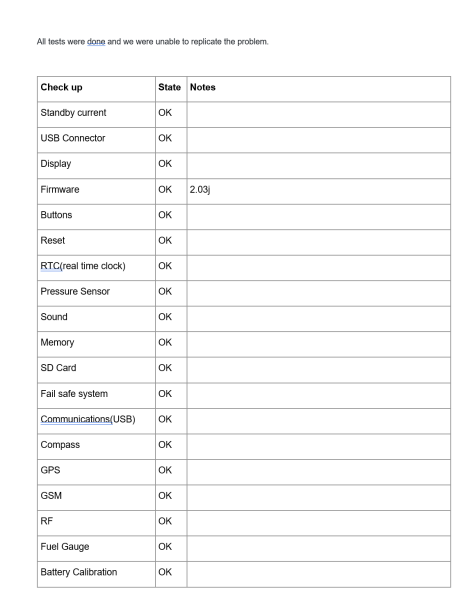
Task: Click the Compass row label
Action: (60, 445)
